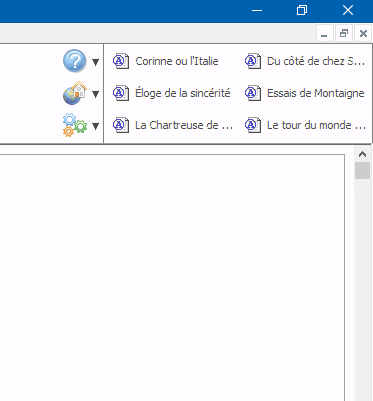Open La Chartreuse de … entry
This screenshot has height=401, width=373.
[184, 125]
